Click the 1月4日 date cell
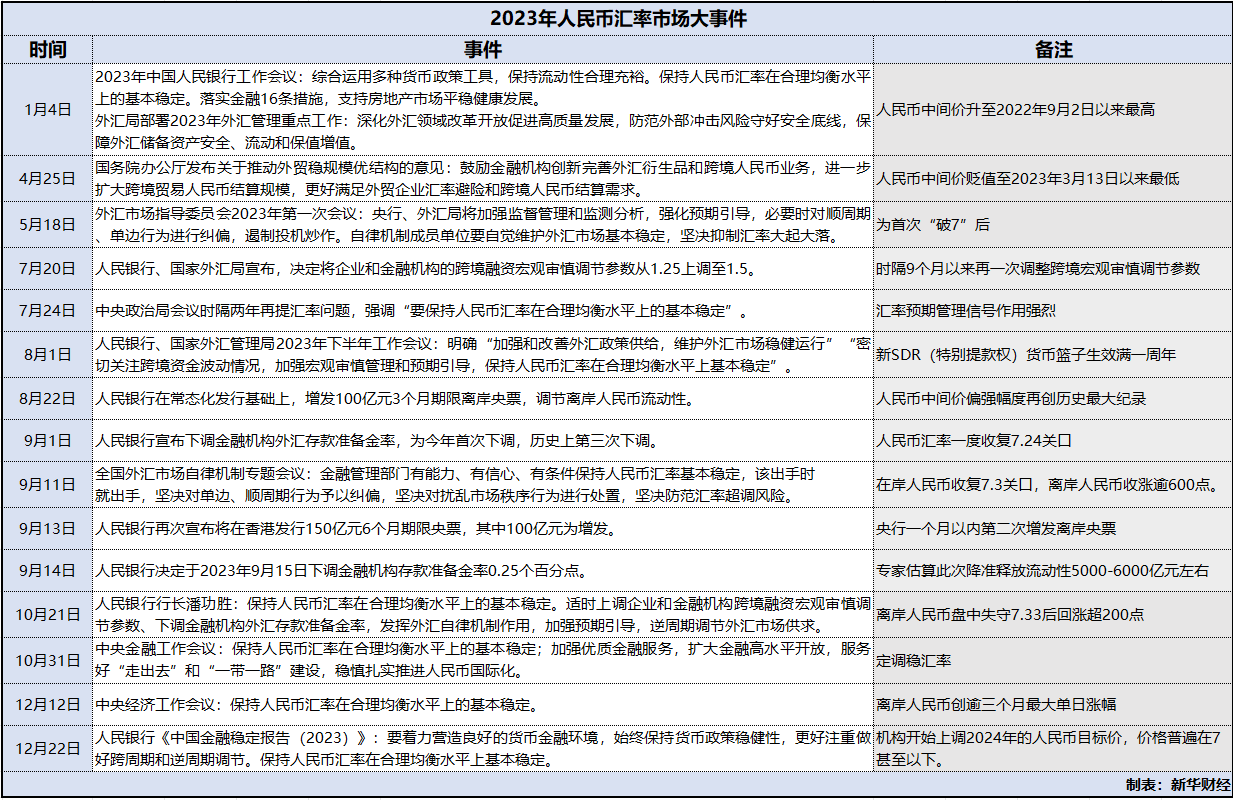This screenshot has width=1233, height=800. 45,110
